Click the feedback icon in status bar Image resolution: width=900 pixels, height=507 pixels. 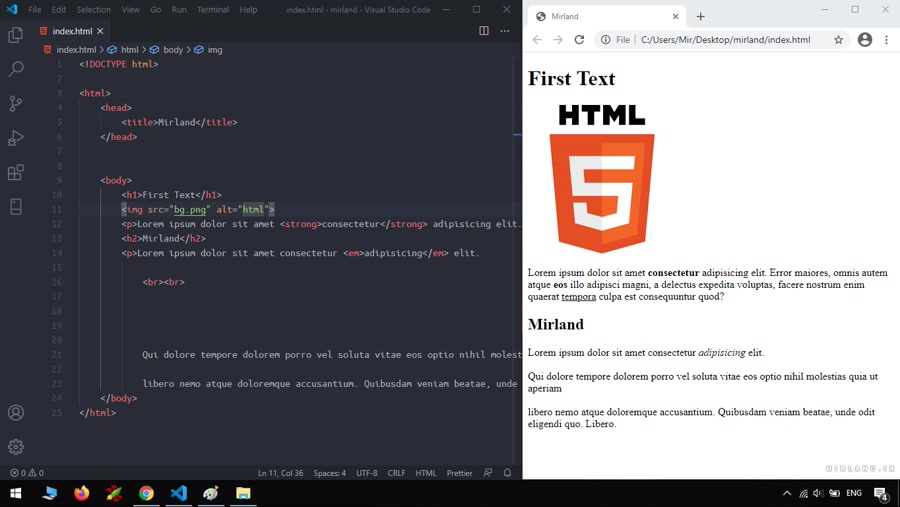tap(488, 473)
